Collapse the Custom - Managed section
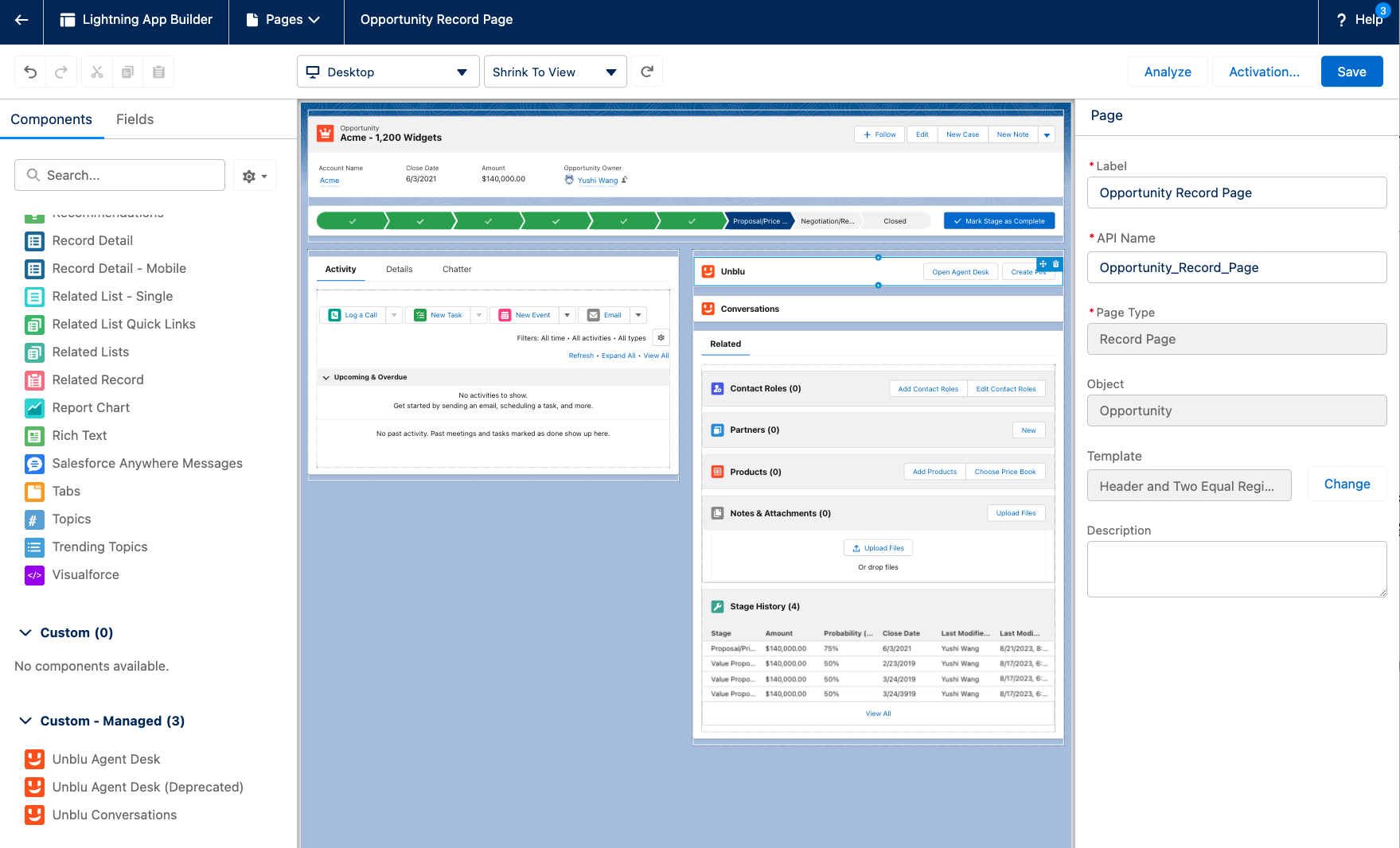The height and width of the screenshot is (848, 1400). pos(24,721)
